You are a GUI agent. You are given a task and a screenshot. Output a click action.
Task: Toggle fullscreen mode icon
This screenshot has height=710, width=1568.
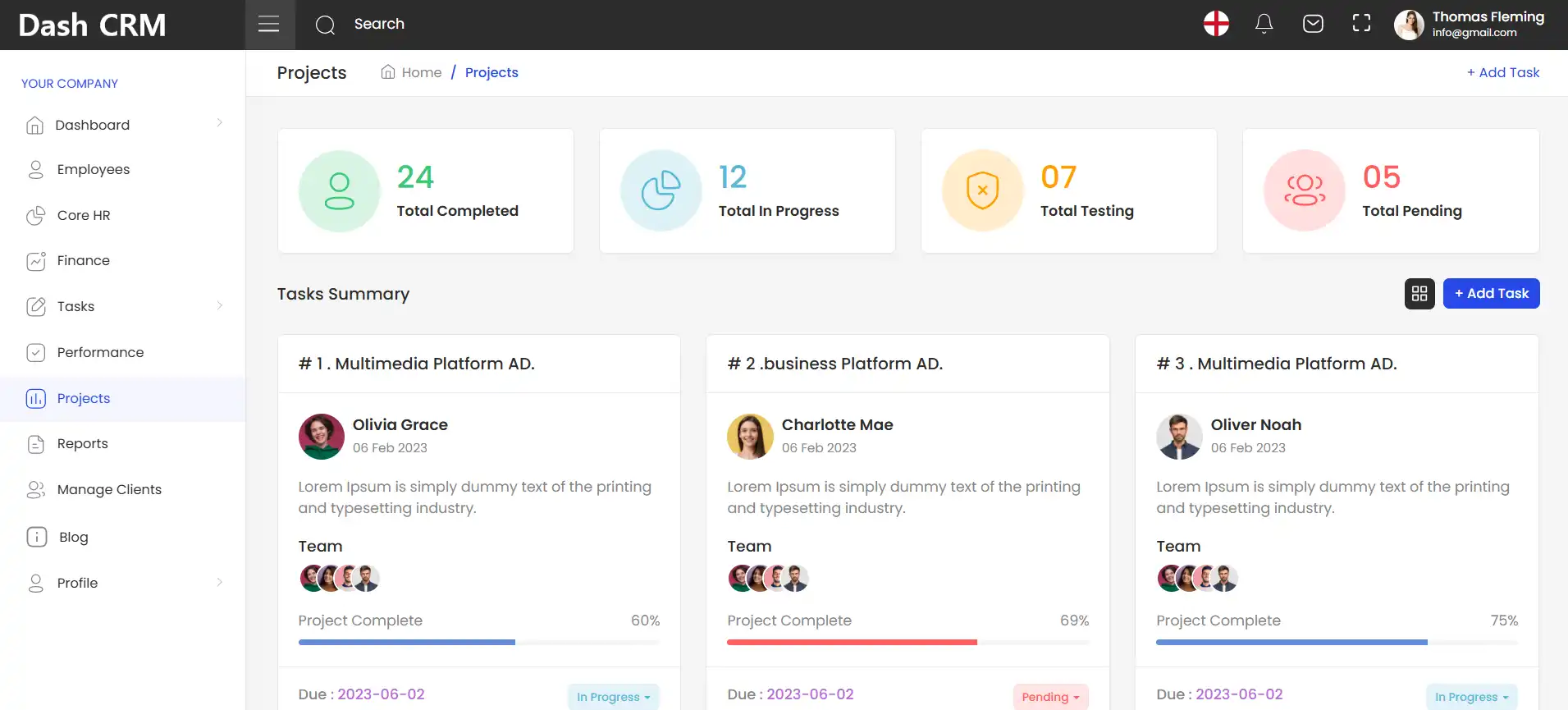(x=1361, y=24)
